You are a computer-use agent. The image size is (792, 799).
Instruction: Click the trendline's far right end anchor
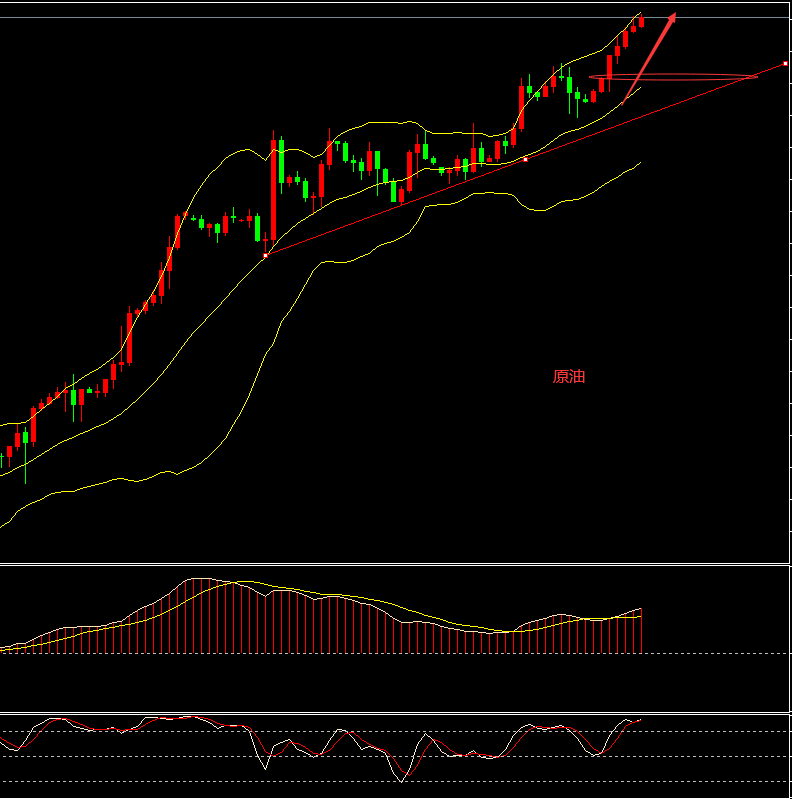(785, 63)
